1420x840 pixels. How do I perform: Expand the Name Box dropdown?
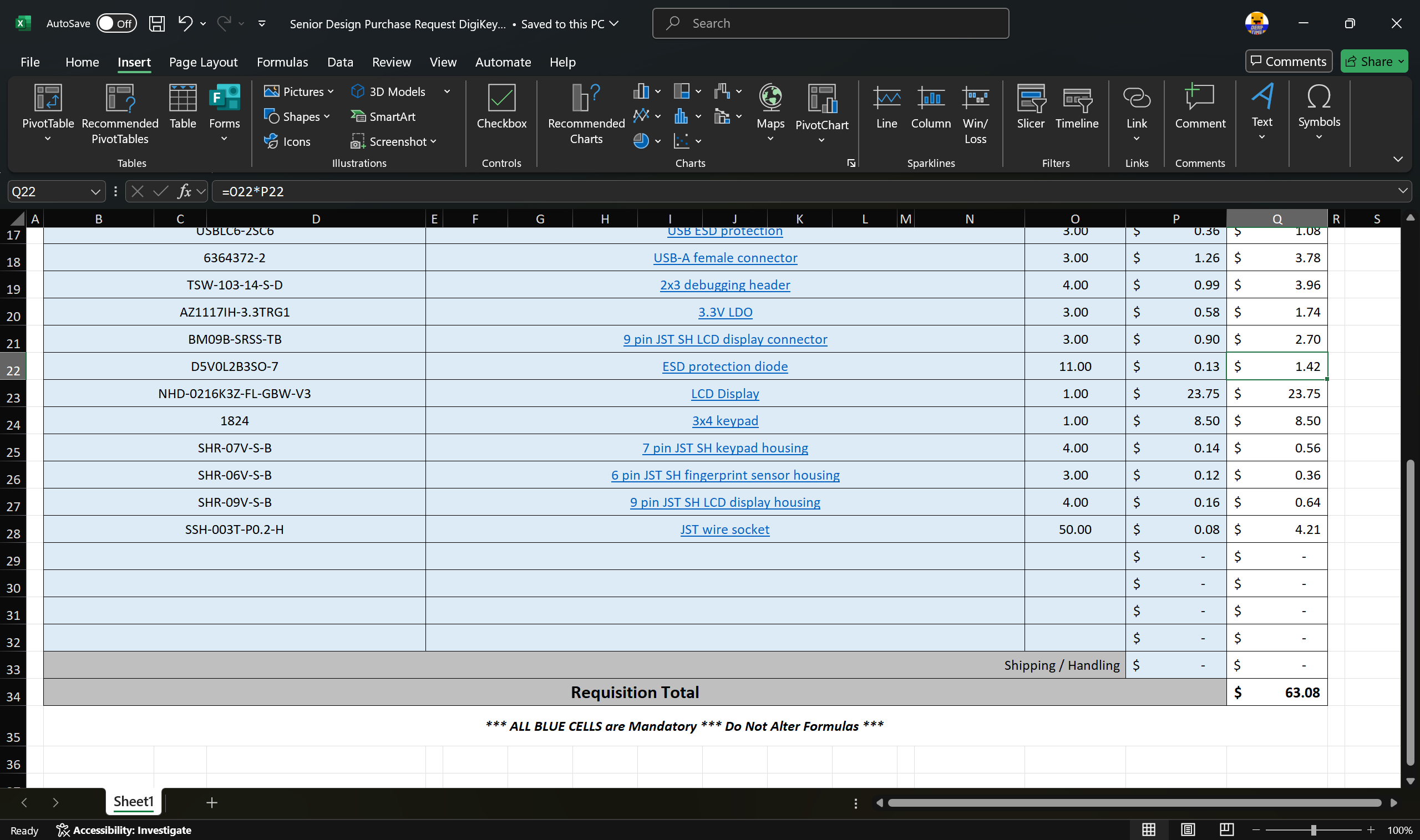[x=95, y=192]
